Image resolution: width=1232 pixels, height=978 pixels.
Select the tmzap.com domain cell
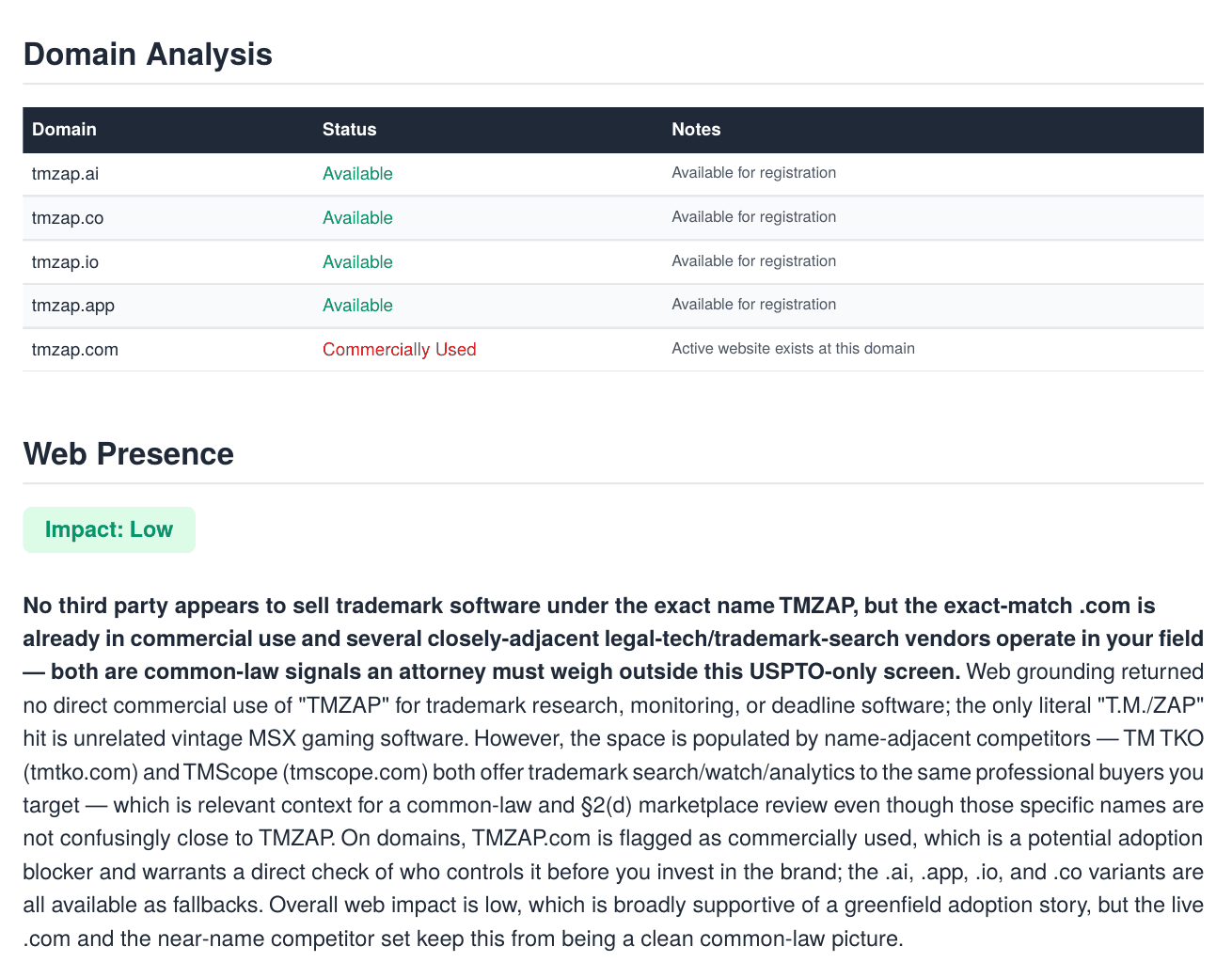[x=75, y=350]
